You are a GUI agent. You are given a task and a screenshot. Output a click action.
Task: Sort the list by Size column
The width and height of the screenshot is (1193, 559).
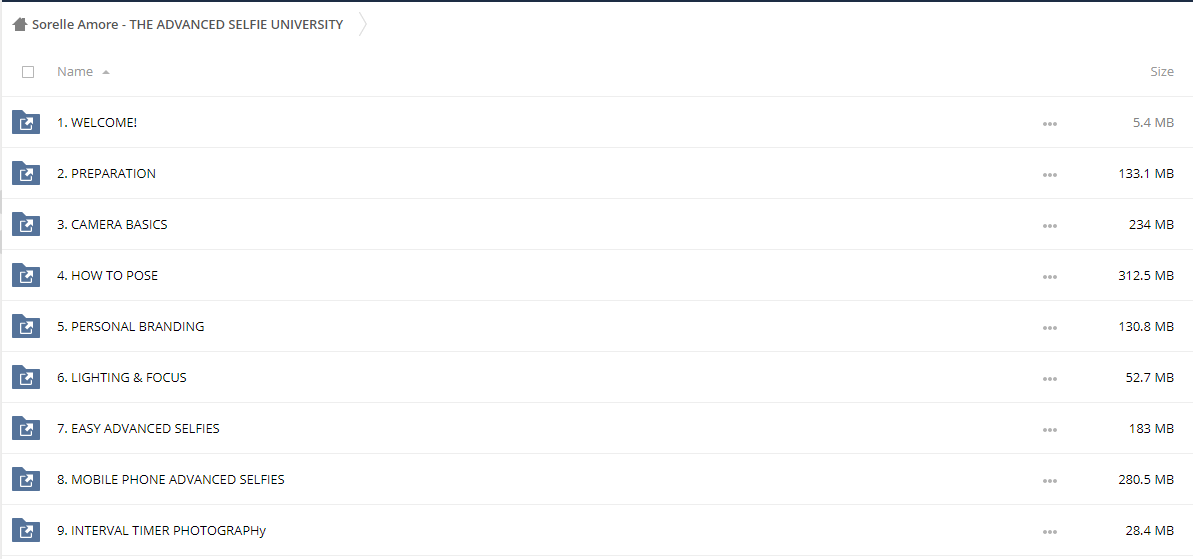click(x=1162, y=71)
